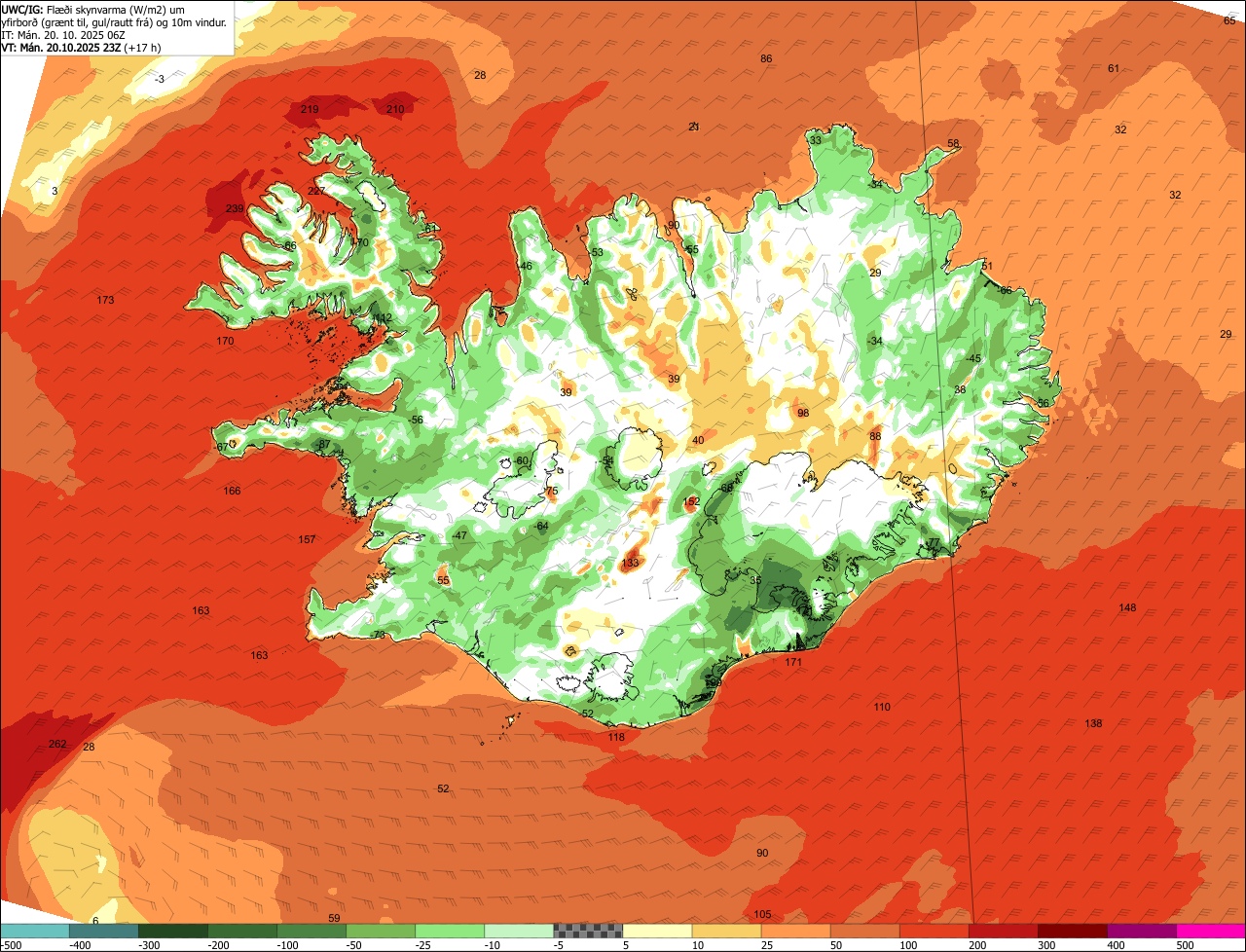Click the legend swatch between 25 and 50
The height and width of the screenshot is (952, 1246).
(795, 931)
